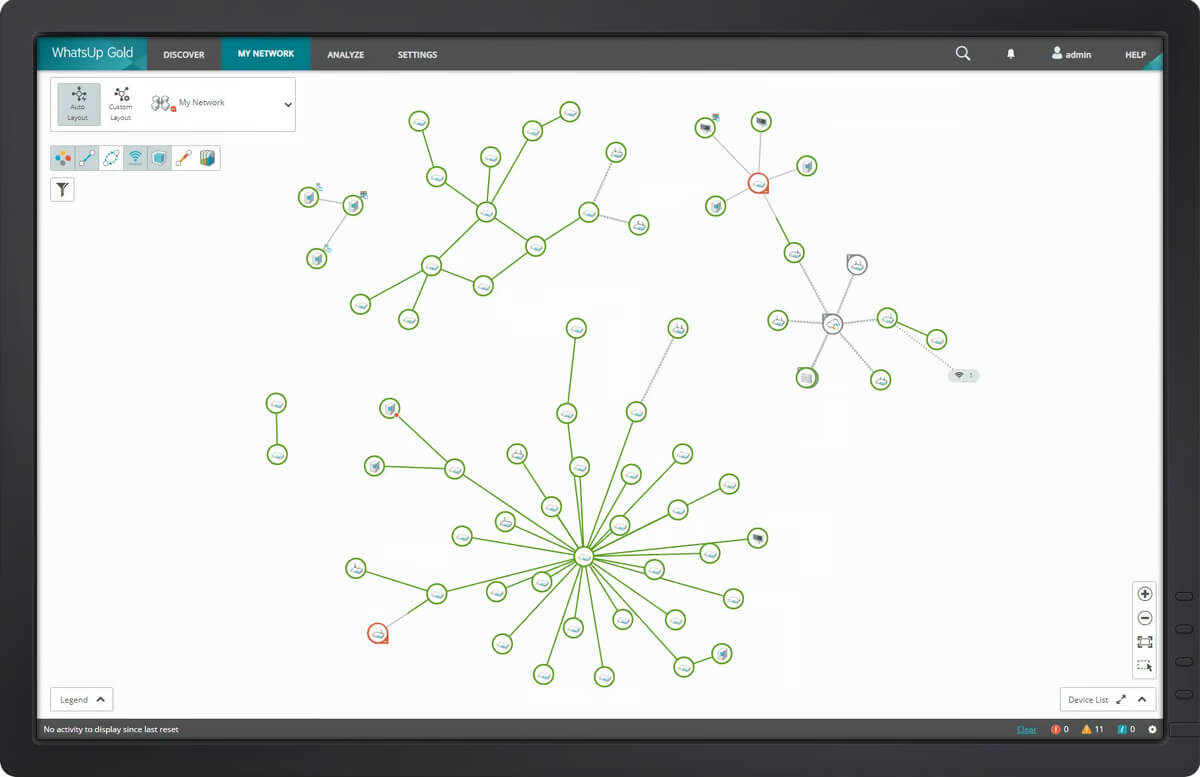The height and width of the screenshot is (777, 1200).
Task: Toggle the blue link connectivity overlay
Action: click(x=87, y=158)
